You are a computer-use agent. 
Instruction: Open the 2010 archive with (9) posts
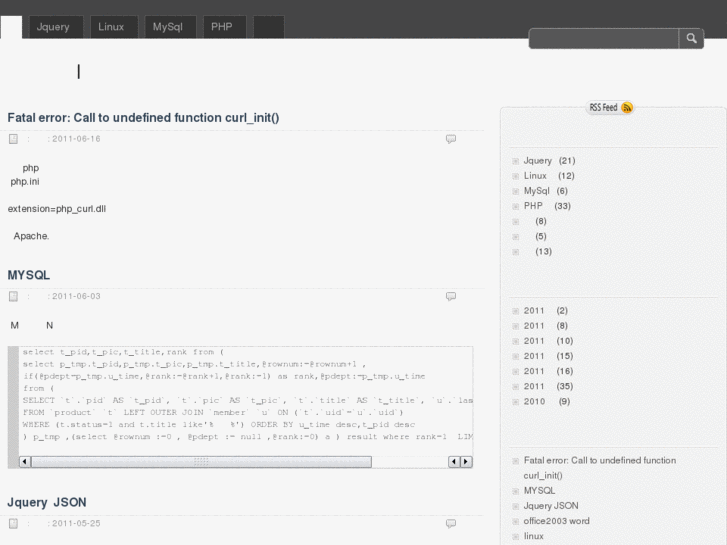(x=547, y=402)
